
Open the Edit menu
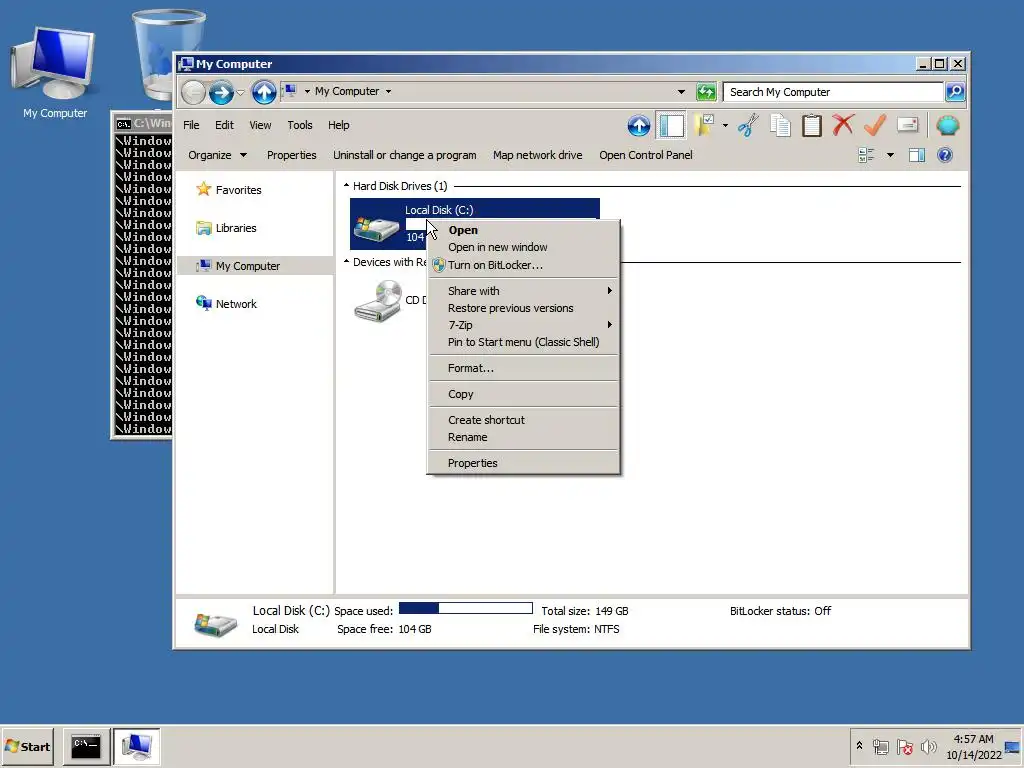(x=224, y=125)
